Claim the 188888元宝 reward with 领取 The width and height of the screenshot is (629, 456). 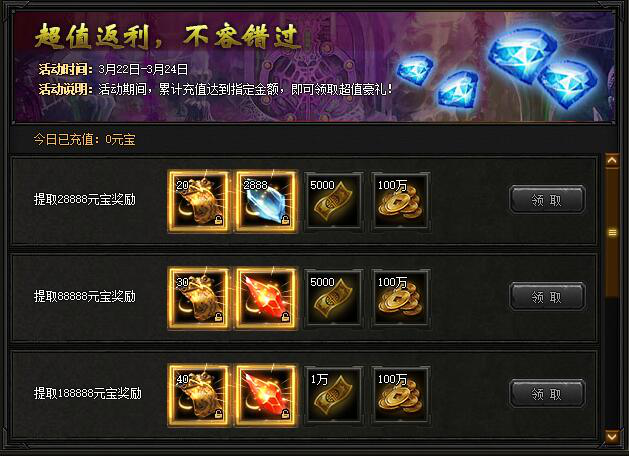coord(547,394)
